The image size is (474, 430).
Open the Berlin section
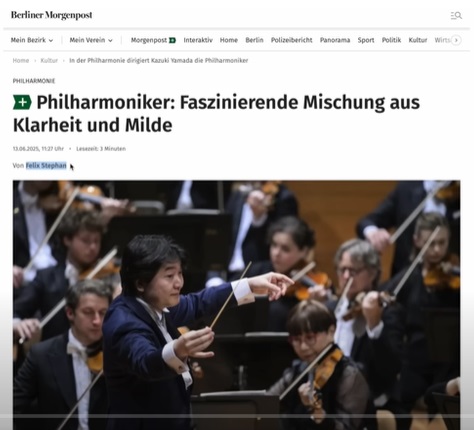pyautogui.click(x=254, y=40)
